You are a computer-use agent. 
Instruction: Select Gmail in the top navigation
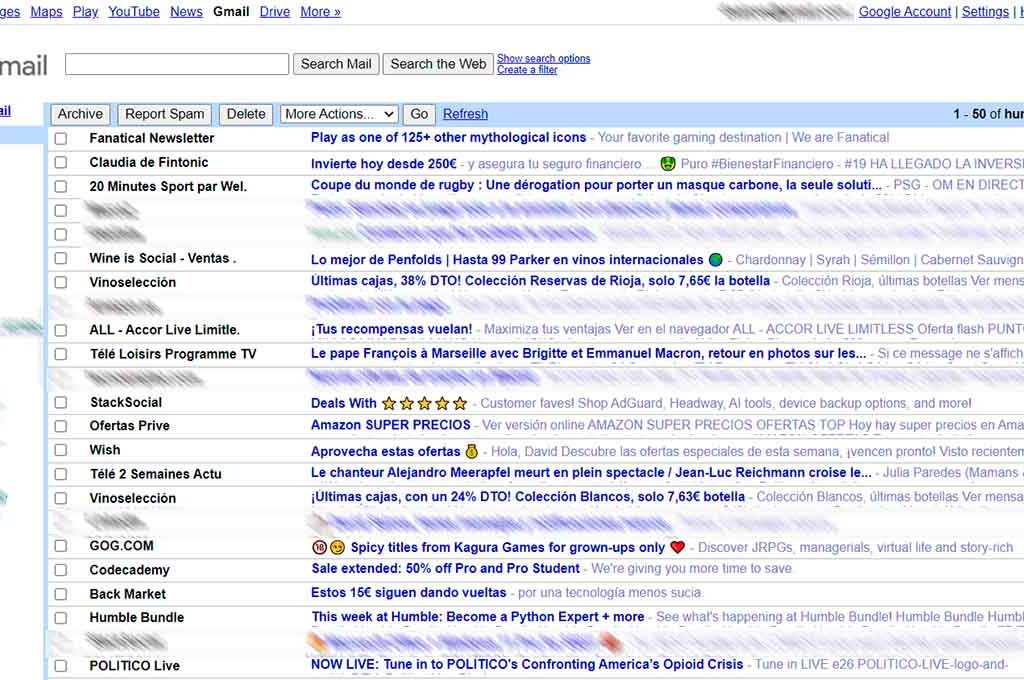231,12
